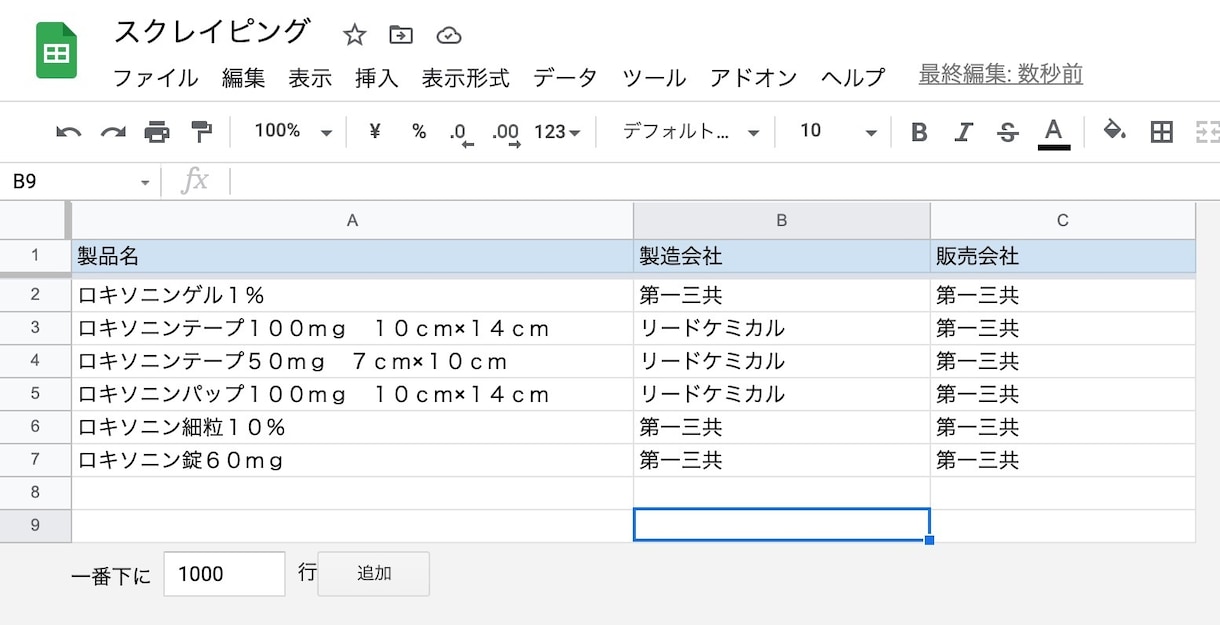Redo the last action
Image resolution: width=1220 pixels, height=625 pixels.
[113, 132]
